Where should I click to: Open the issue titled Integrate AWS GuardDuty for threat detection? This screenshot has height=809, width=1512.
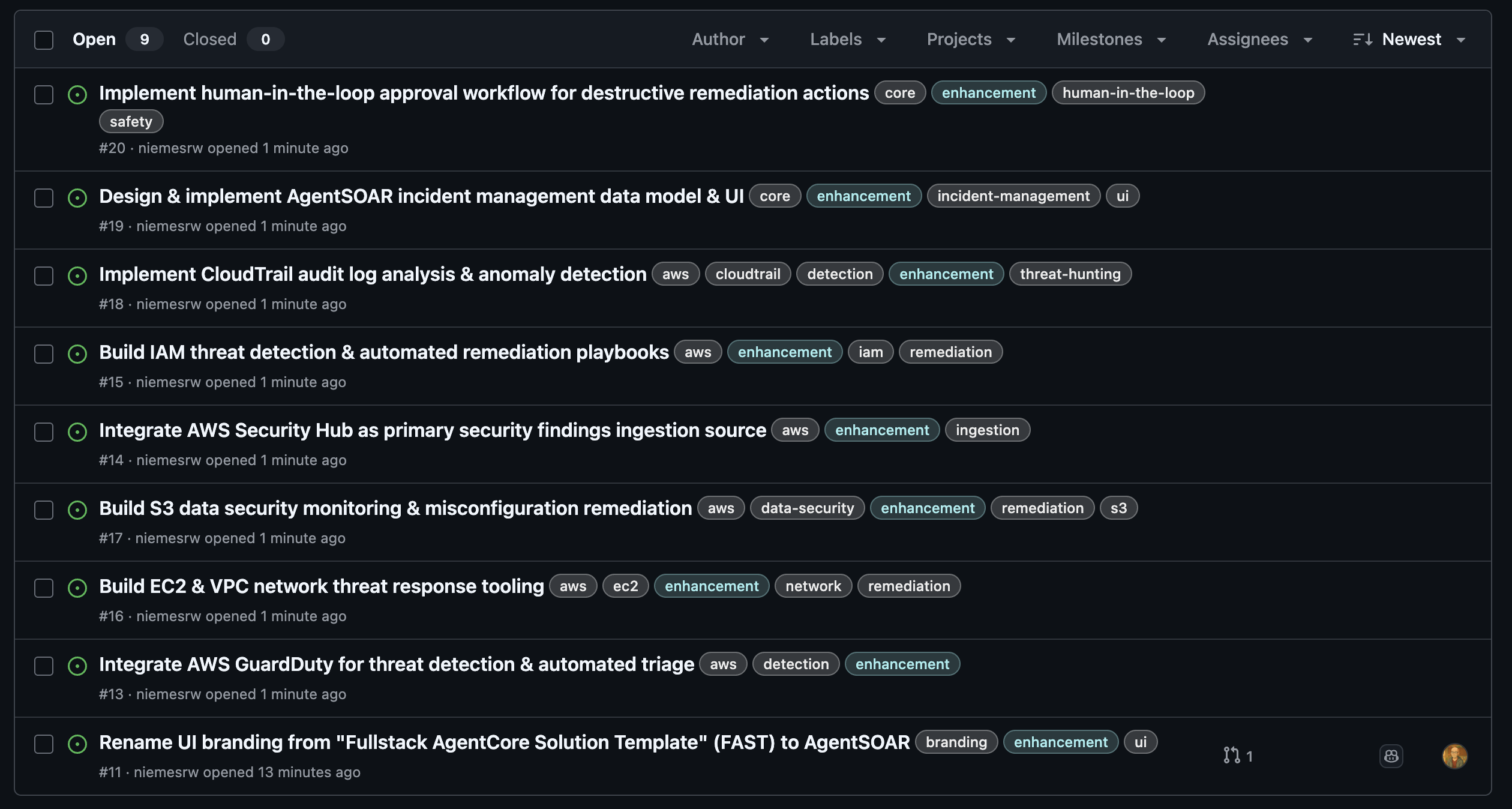pyautogui.click(x=396, y=664)
